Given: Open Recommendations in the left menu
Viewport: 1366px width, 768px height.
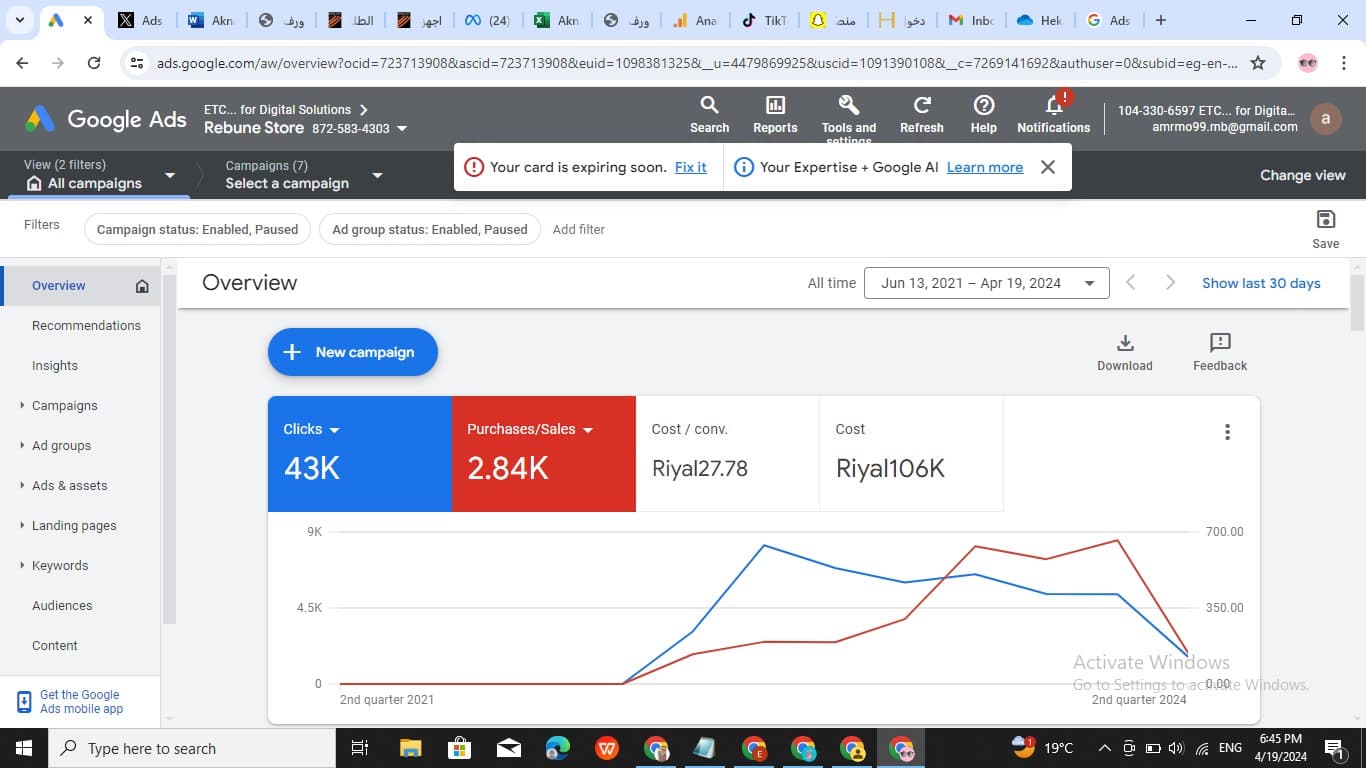Looking at the screenshot, I should click(x=86, y=326).
